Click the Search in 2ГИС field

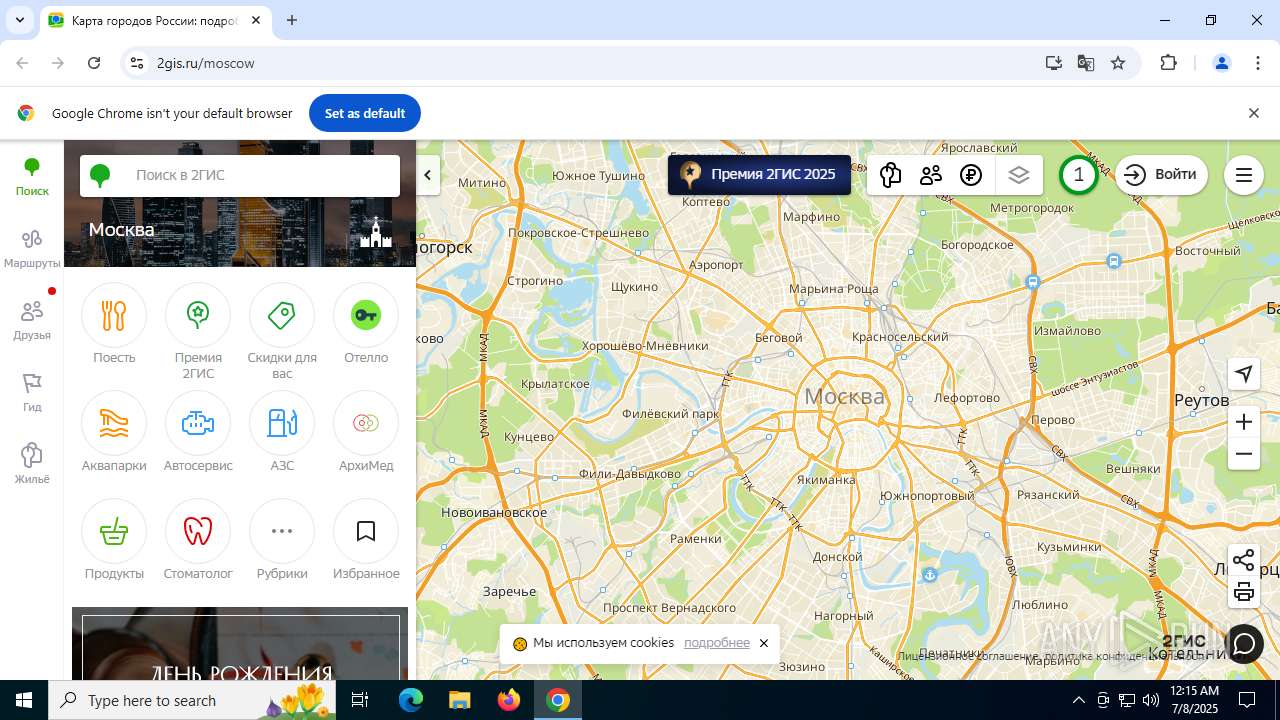point(240,175)
